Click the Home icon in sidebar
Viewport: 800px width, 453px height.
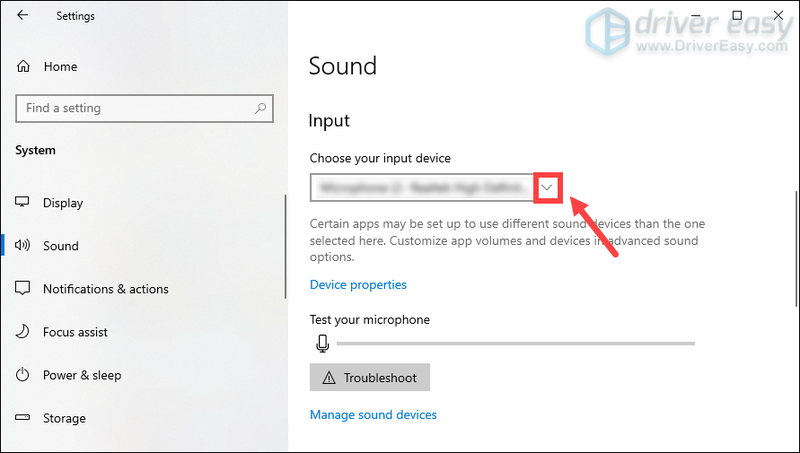click(23, 67)
